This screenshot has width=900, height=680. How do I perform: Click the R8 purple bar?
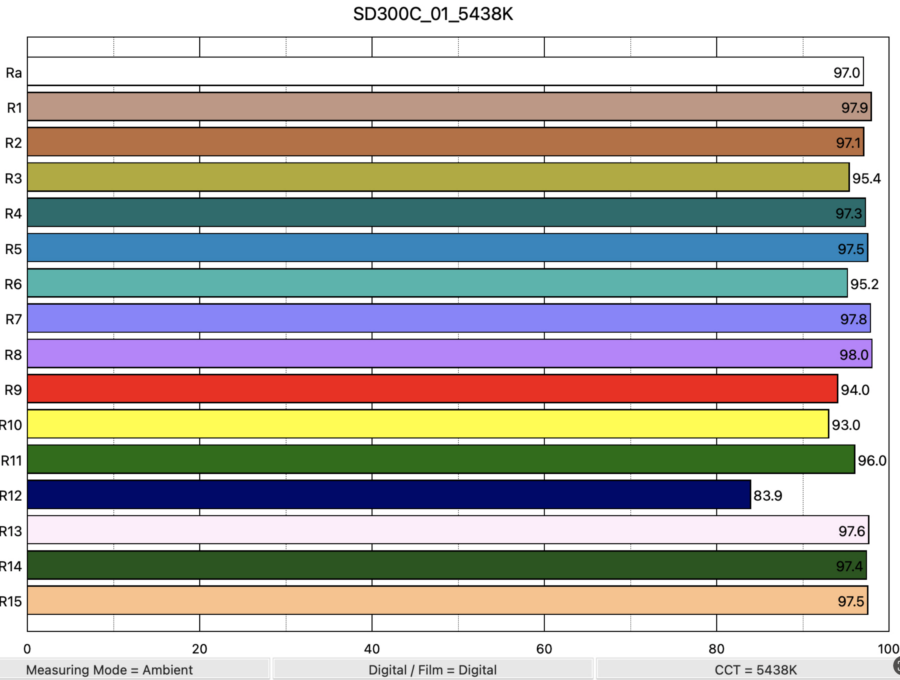(x=449, y=354)
